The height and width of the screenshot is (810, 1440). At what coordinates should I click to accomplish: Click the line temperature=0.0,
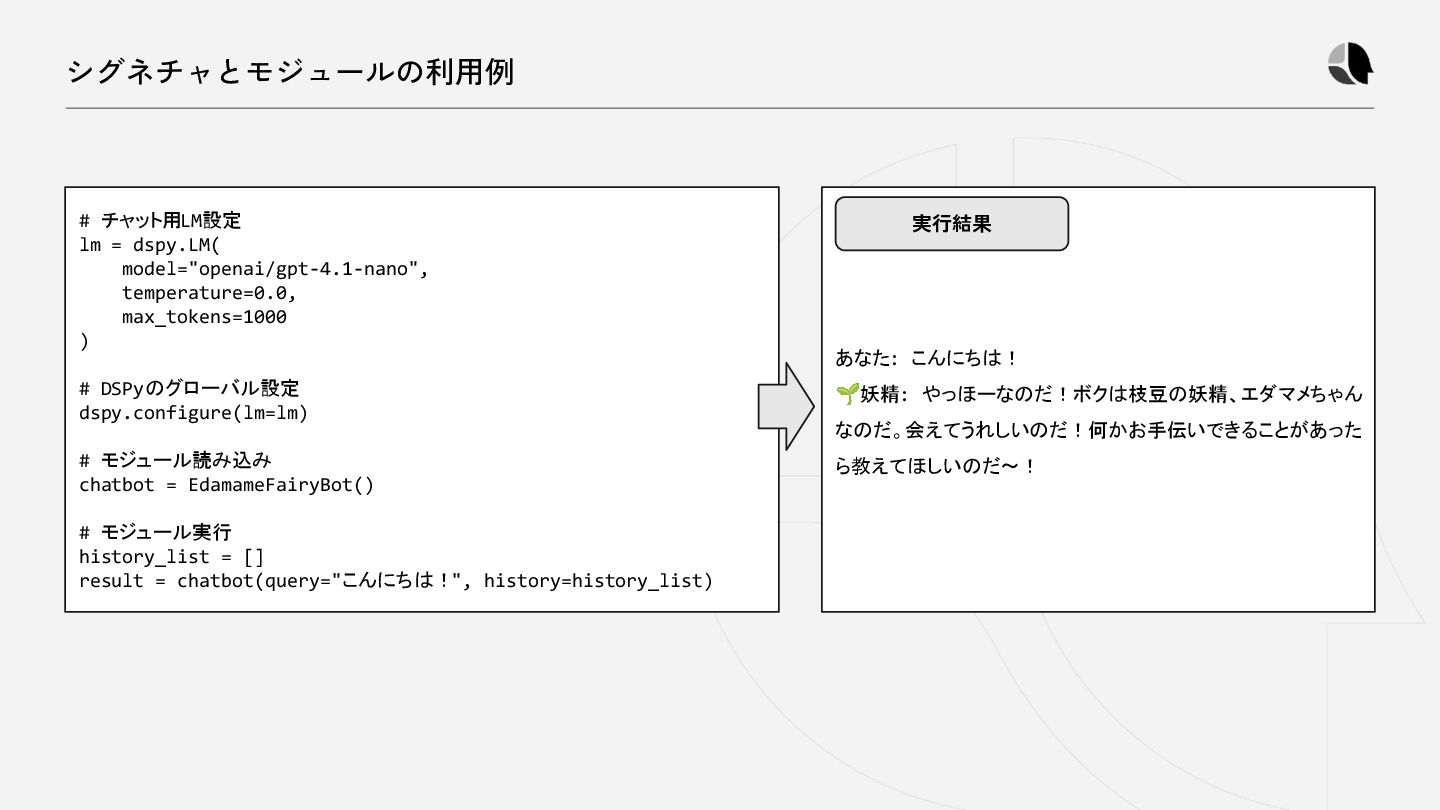(210, 293)
